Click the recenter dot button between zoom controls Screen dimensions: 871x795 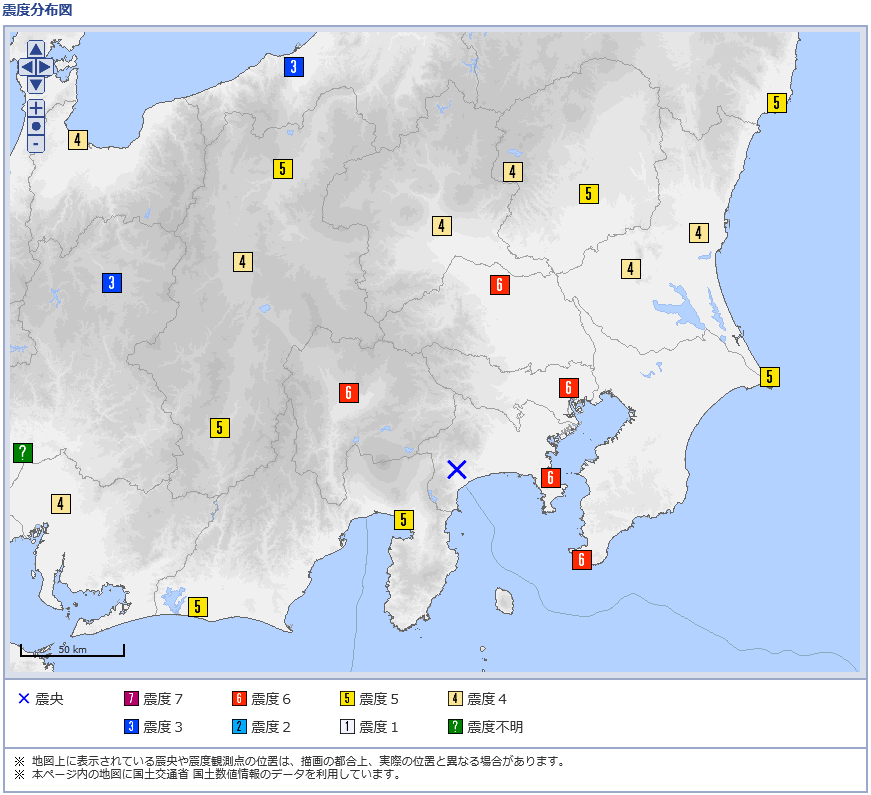coord(36,125)
